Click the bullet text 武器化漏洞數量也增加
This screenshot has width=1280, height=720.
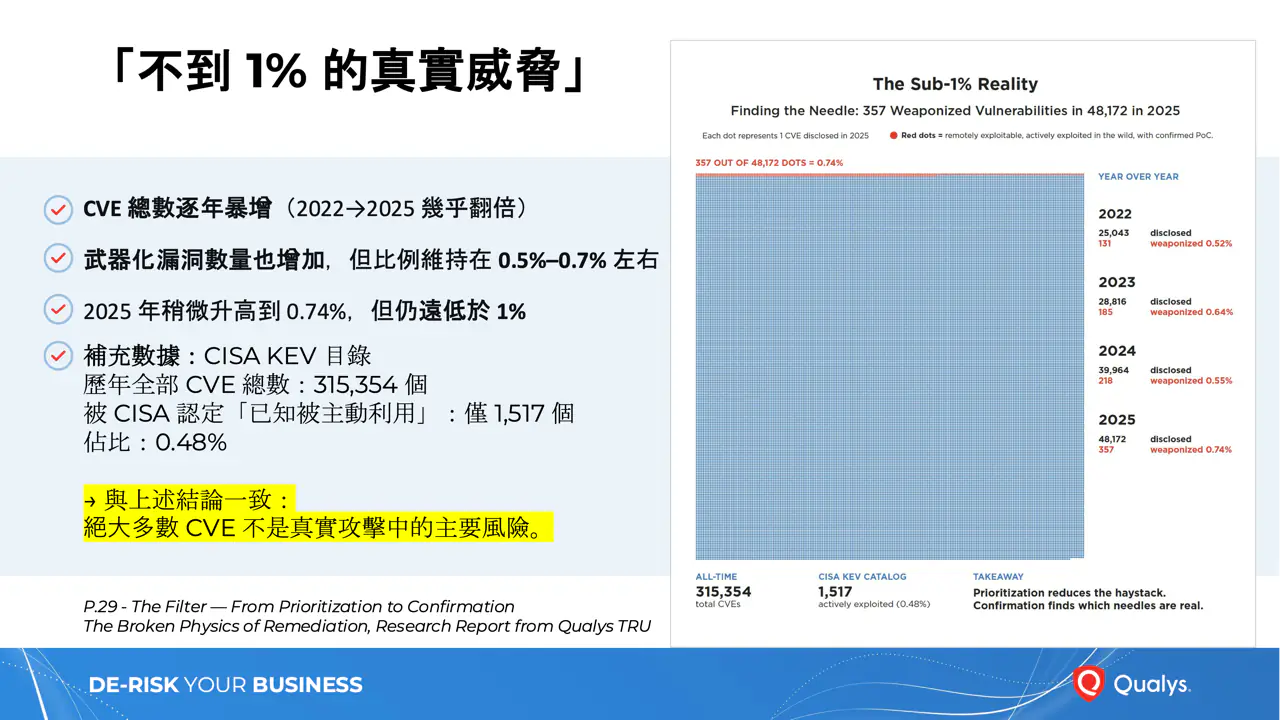point(204,260)
